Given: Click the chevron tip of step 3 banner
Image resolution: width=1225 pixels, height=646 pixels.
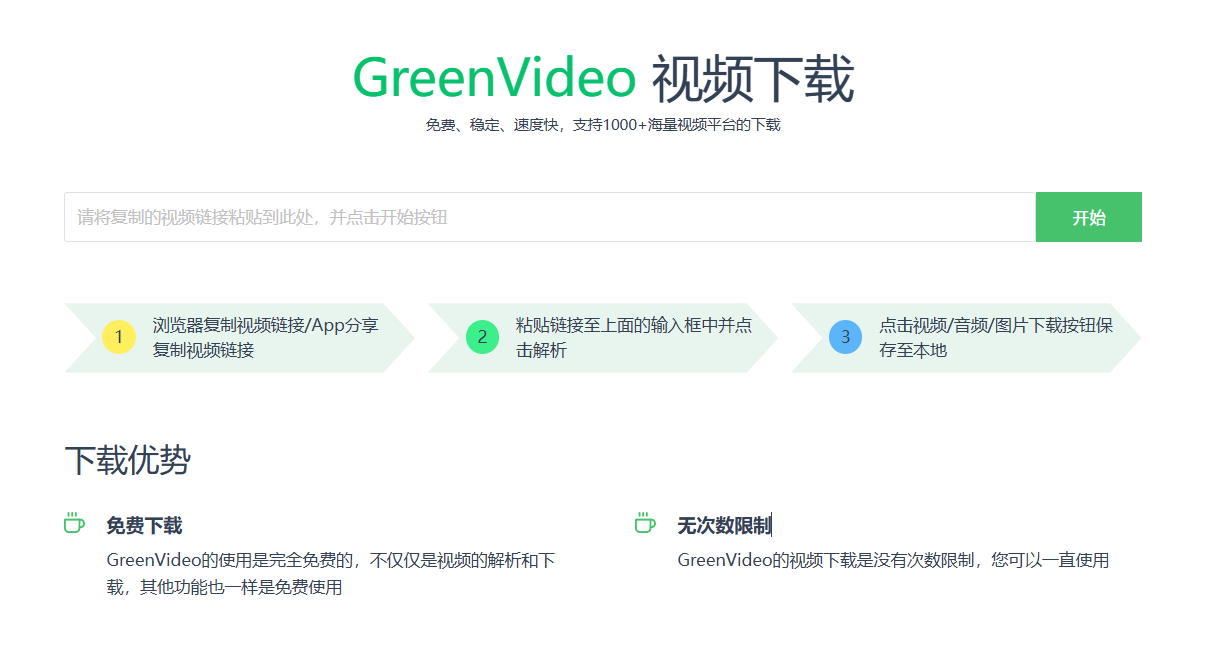Looking at the screenshot, I should click(x=1133, y=338).
